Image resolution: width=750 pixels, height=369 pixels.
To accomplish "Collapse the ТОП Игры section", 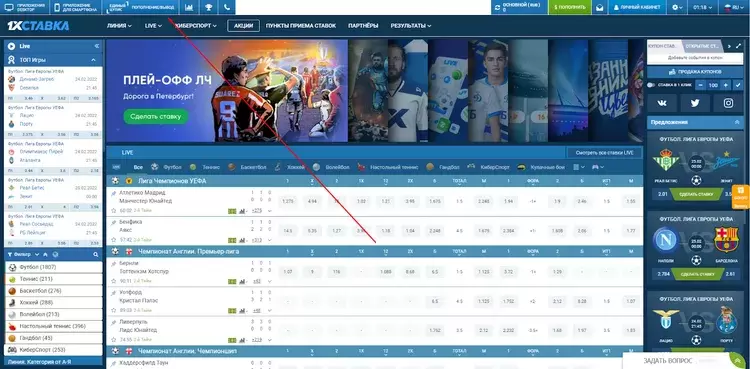I will 93,60.
